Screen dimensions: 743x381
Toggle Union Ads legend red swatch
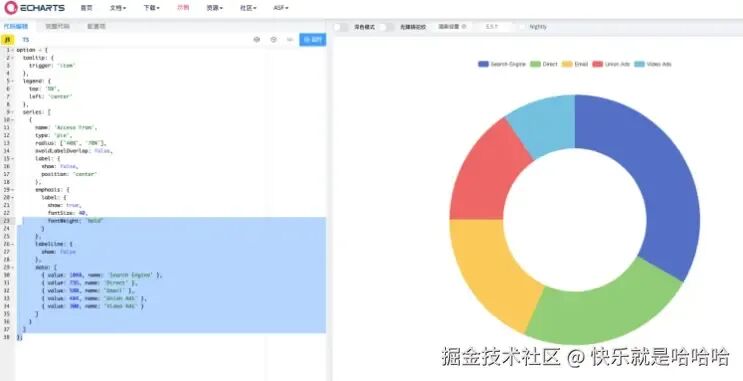[x=597, y=64]
